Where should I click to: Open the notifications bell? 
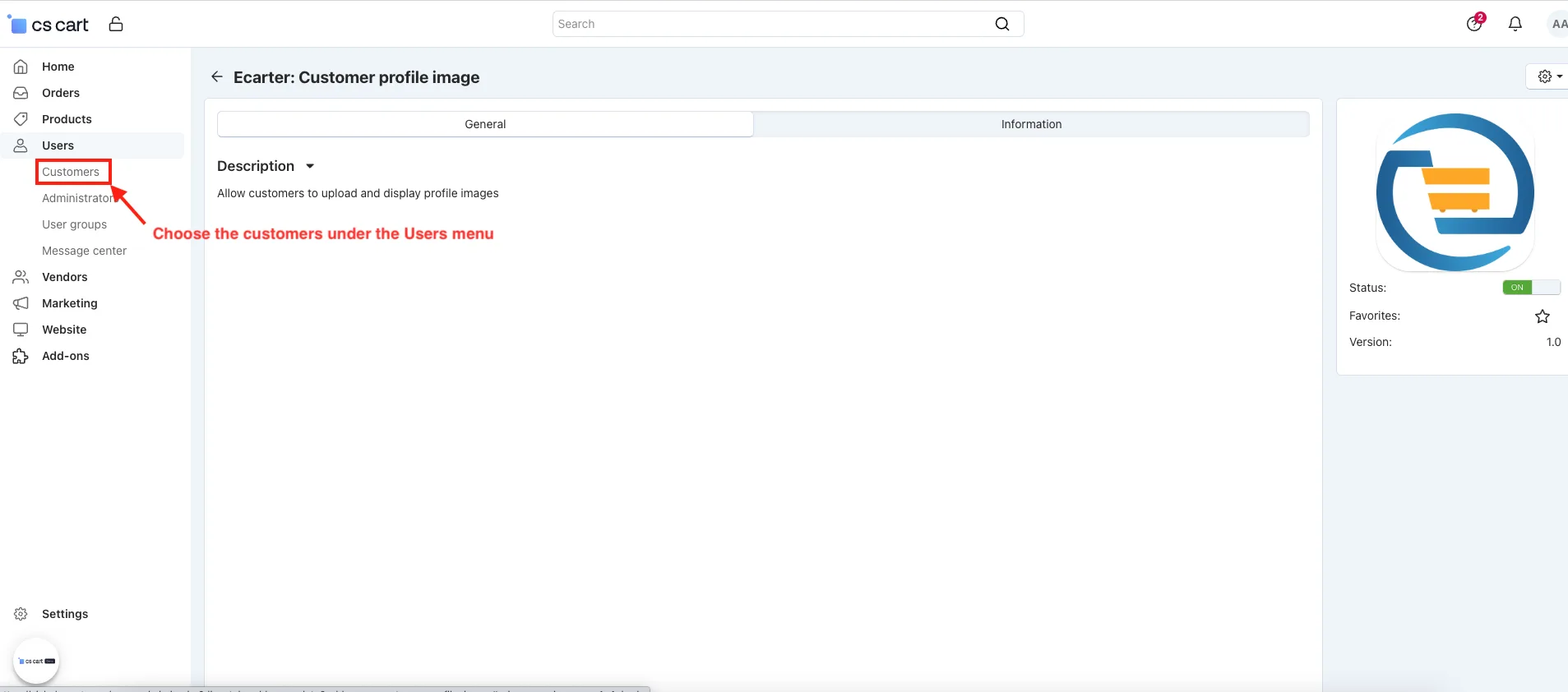(1515, 24)
